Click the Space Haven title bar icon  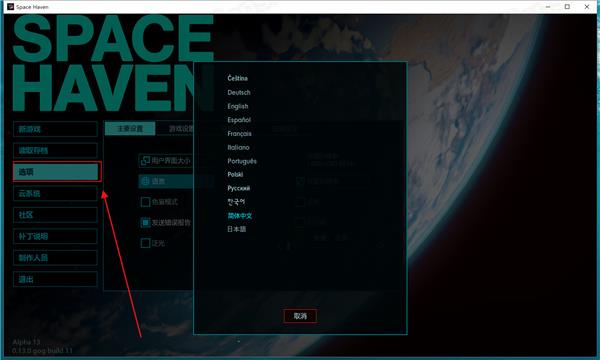tap(10, 7)
